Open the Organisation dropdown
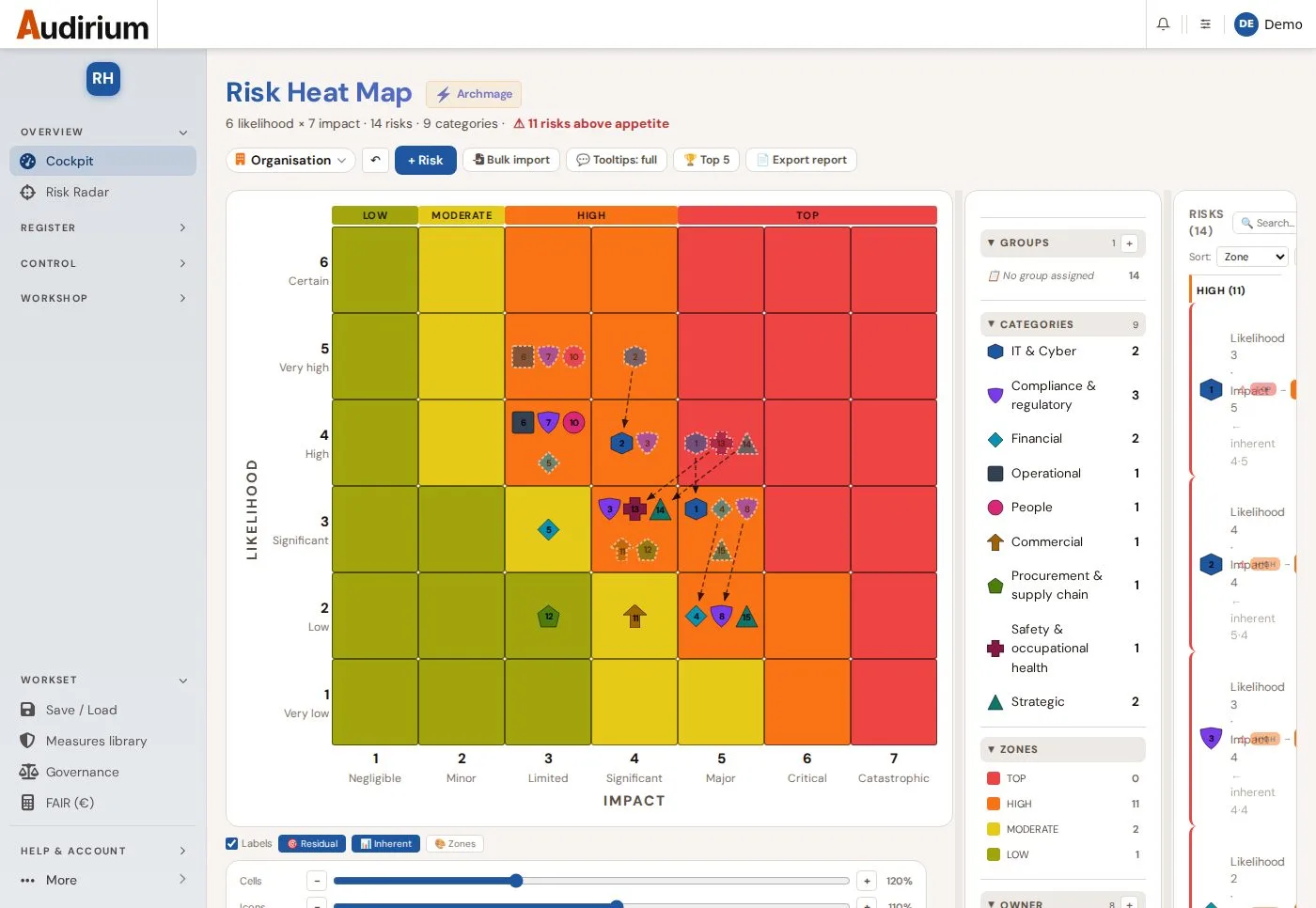Image resolution: width=1316 pixels, height=908 pixels. (290, 160)
